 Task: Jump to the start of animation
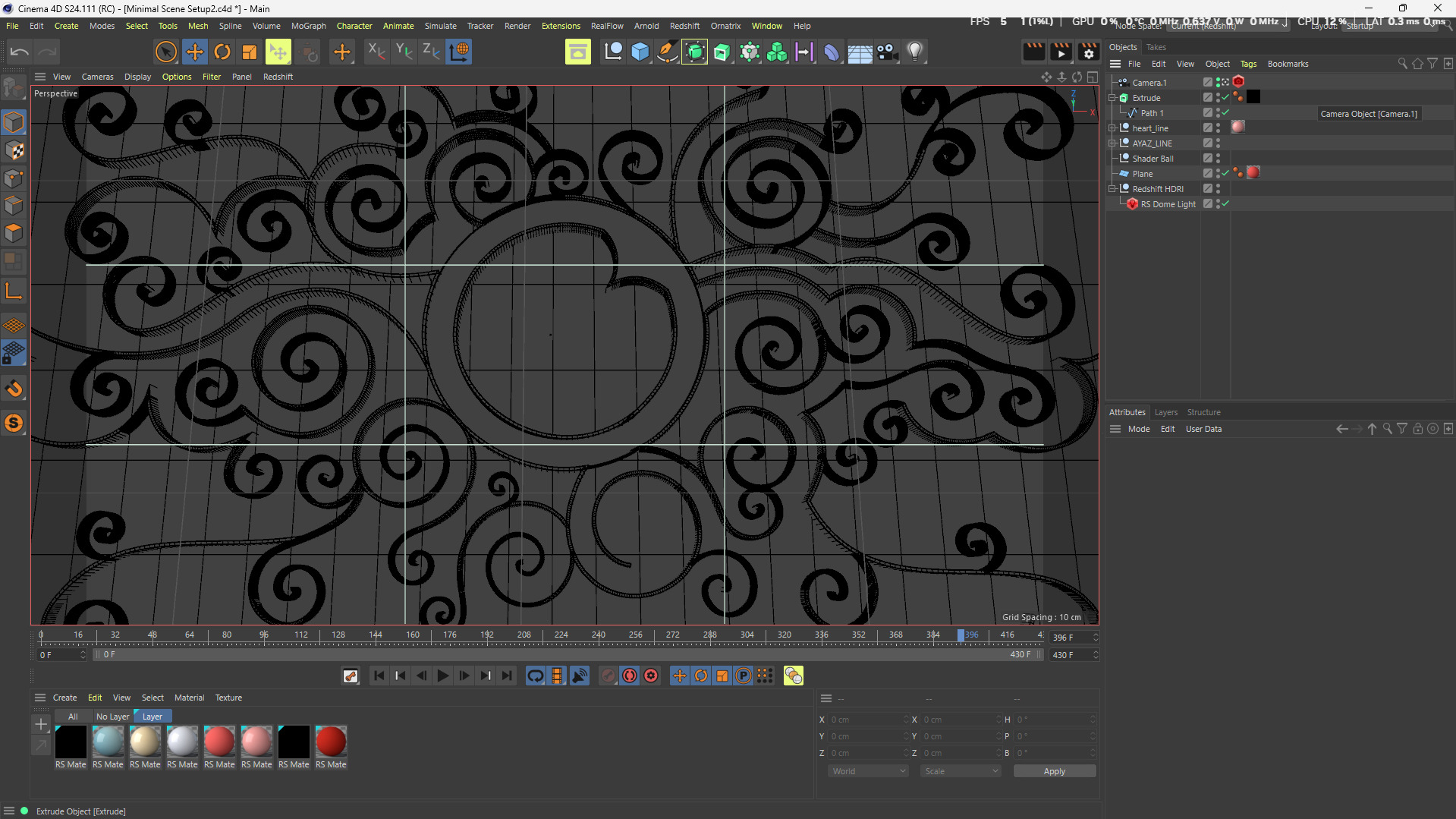click(x=379, y=676)
